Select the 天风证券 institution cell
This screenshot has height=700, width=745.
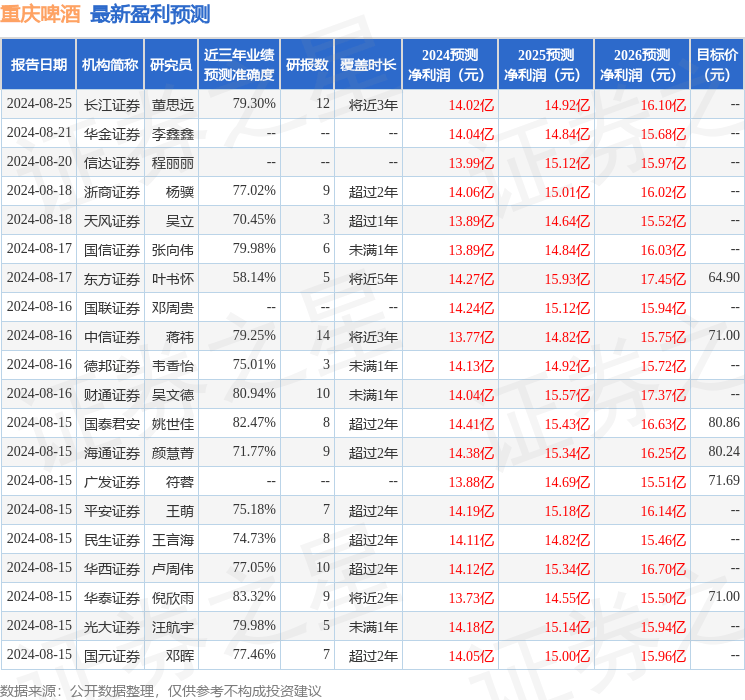112,221
